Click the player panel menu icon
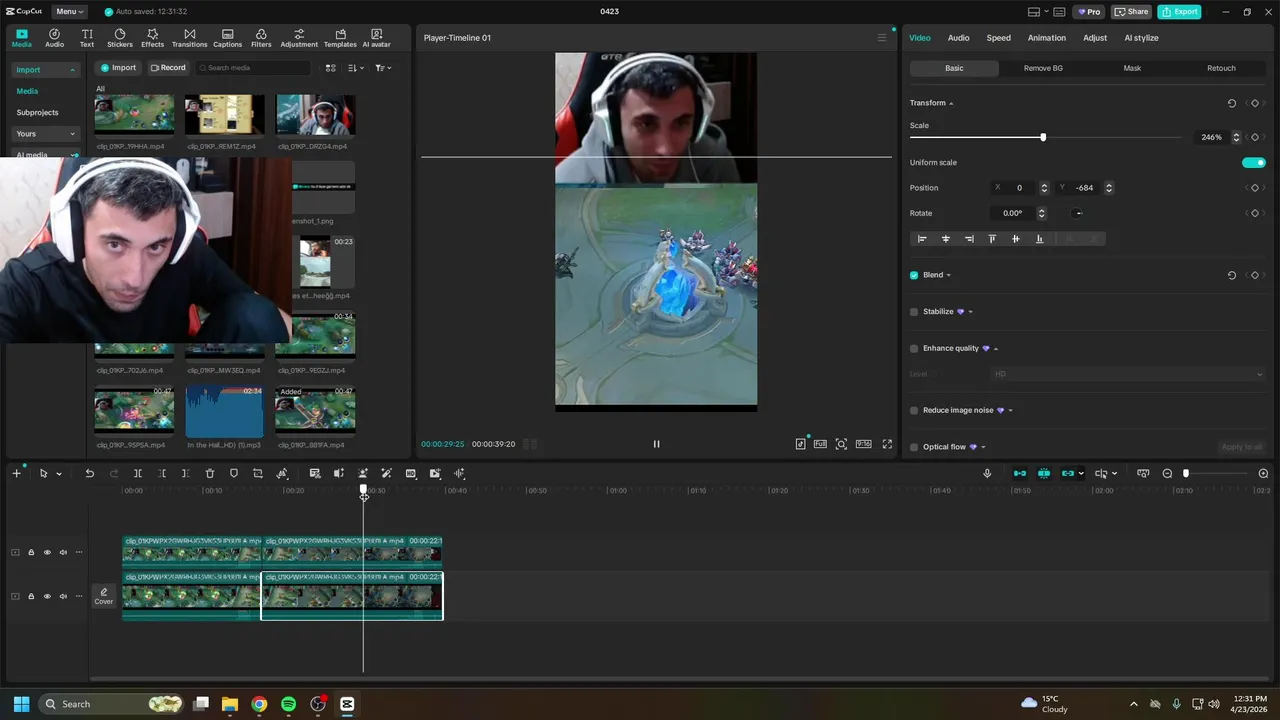This screenshot has width=1280, height=720. click(x=882, y=38)
